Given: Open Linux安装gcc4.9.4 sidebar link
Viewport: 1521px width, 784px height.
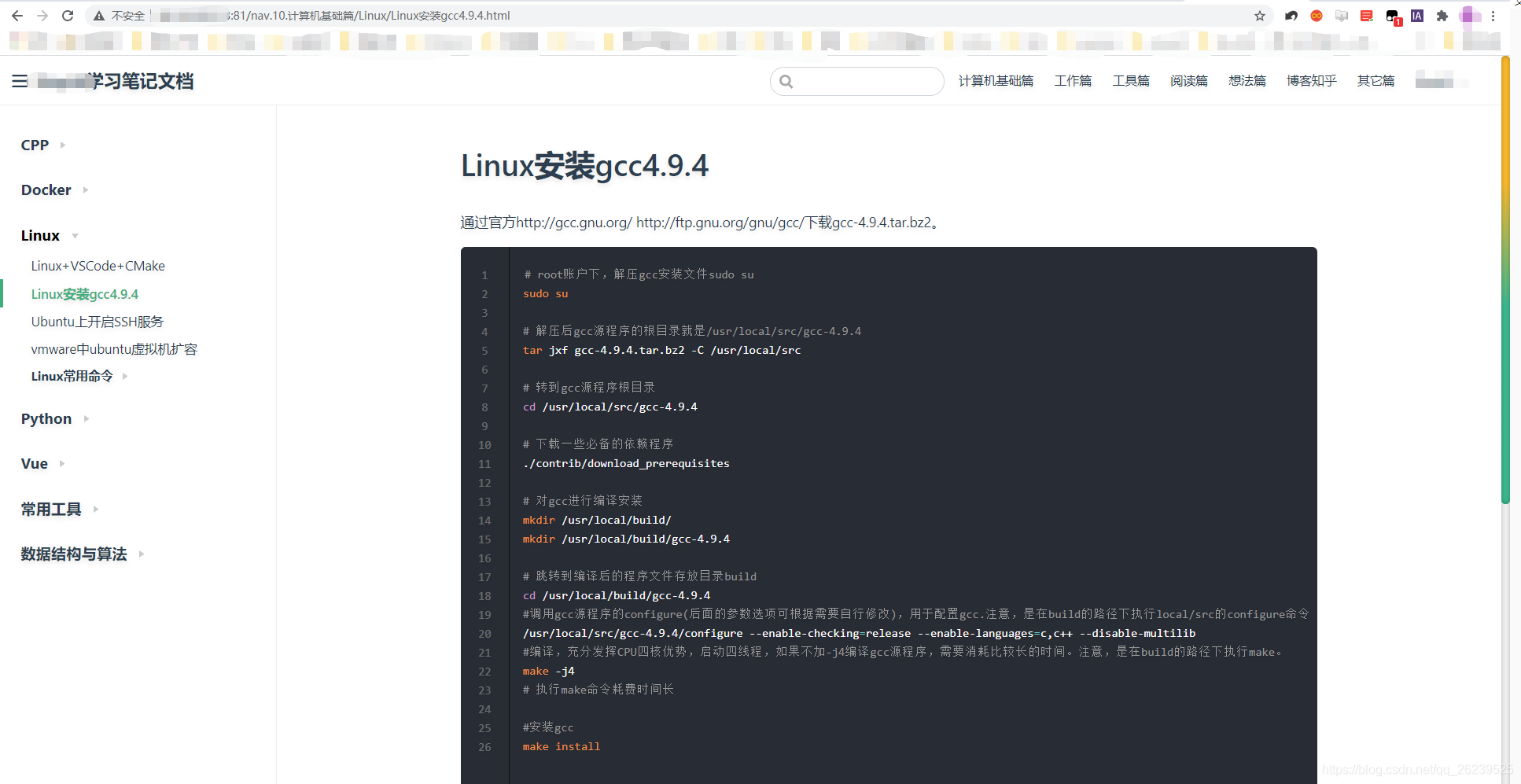Looking at the screenshot, I should (x=85, y=294).
